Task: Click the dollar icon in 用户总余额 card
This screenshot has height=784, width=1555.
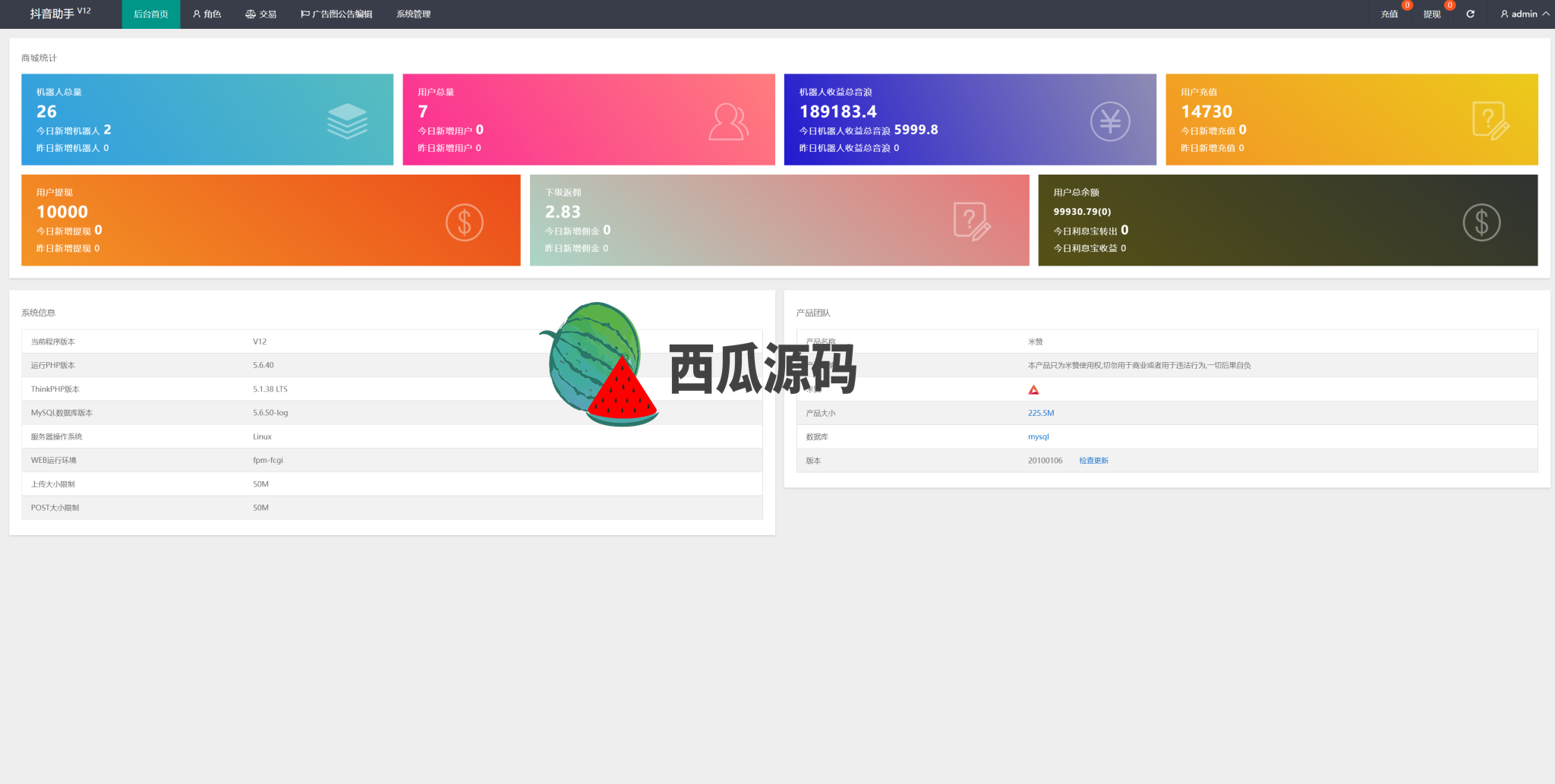Action: point(1481,222)
